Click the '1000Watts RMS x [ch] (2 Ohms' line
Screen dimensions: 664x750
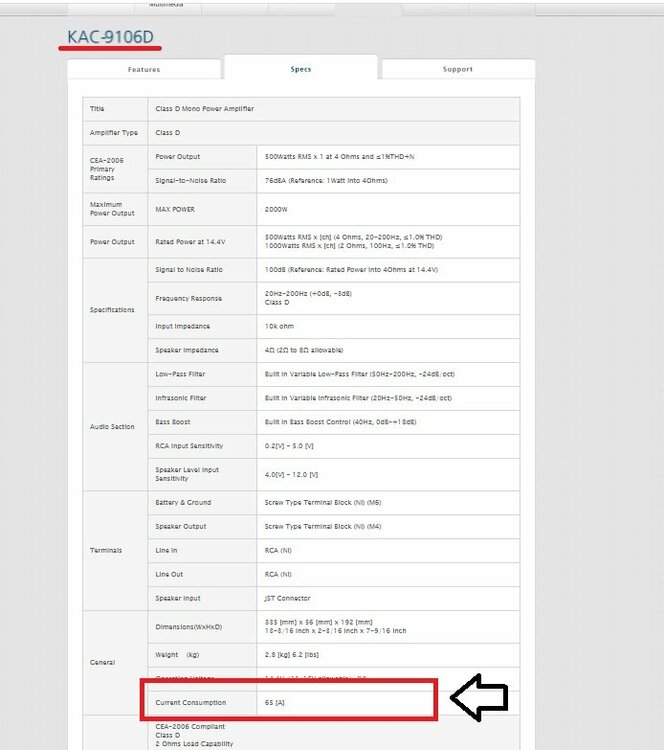pos(349,246)
